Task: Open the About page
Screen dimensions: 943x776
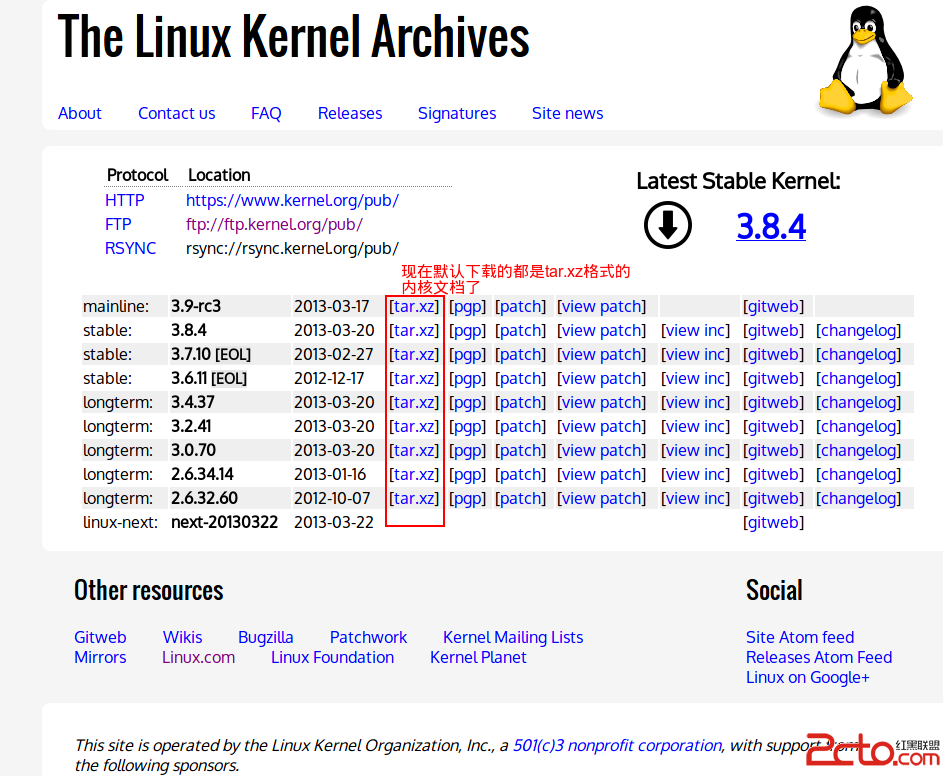Action: pos(80,113)
